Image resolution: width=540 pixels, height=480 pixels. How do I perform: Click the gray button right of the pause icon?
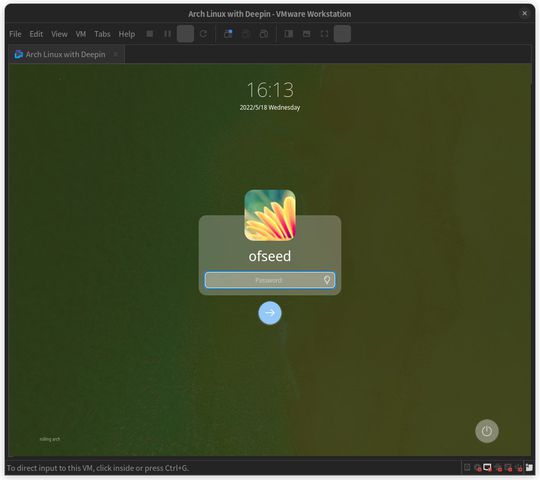[x=185, y=34]
